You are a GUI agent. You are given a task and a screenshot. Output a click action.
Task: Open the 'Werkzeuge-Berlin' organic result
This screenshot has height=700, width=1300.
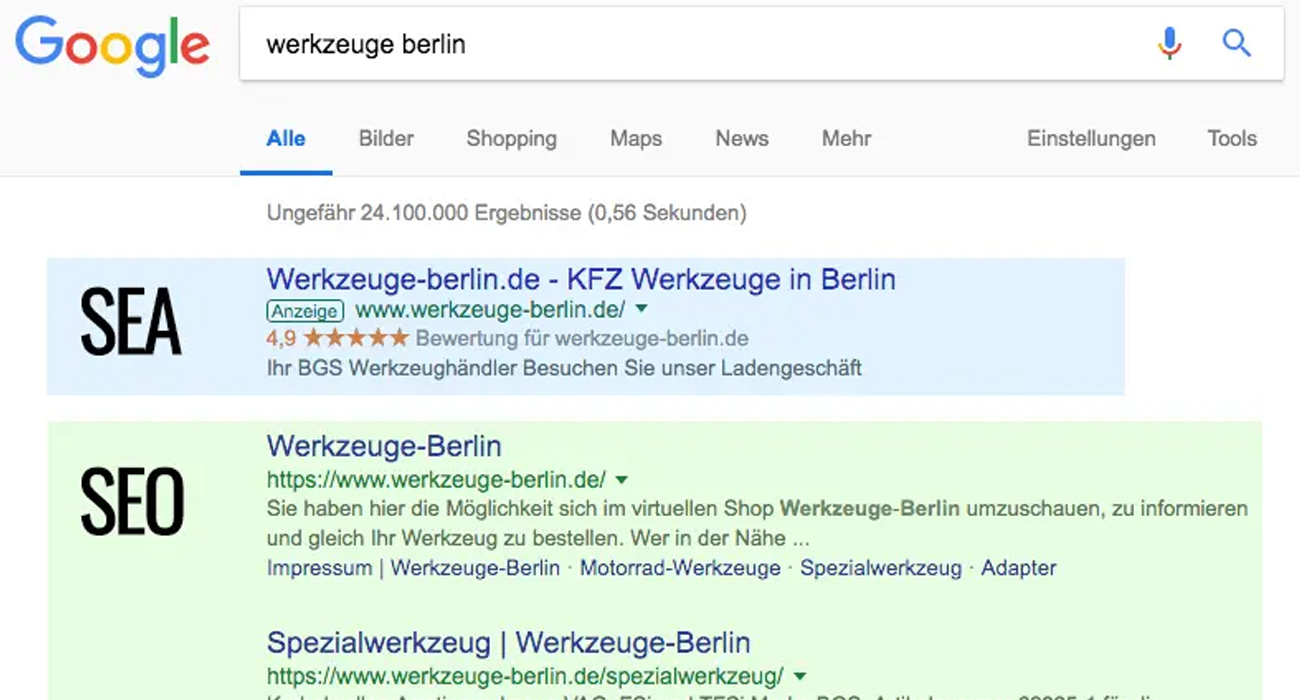[384, 446]
